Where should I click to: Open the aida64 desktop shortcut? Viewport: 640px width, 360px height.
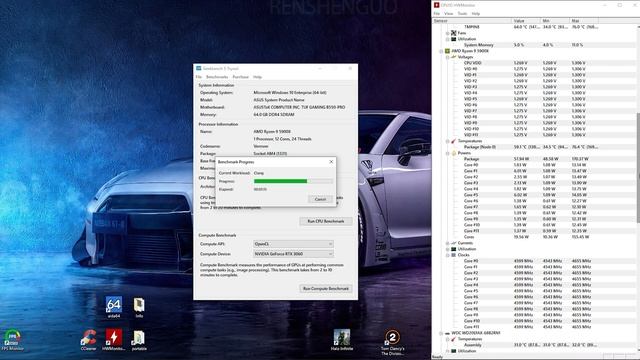point(113,307)
